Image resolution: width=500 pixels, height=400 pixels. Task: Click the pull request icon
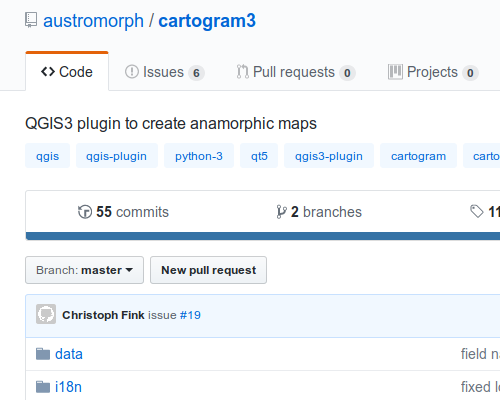[x=243, y=72]
